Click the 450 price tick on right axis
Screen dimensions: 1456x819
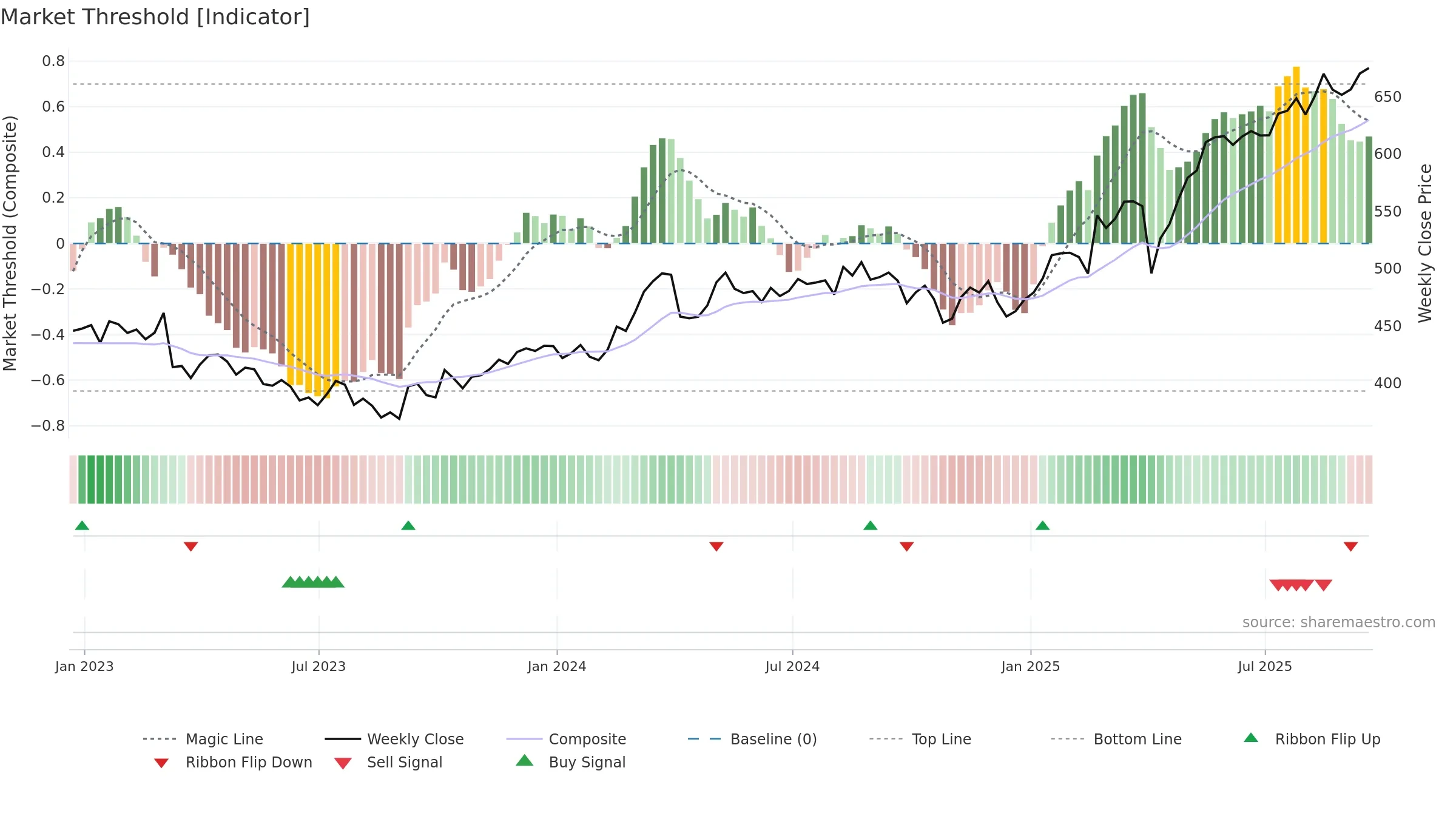click(1388, 326)
